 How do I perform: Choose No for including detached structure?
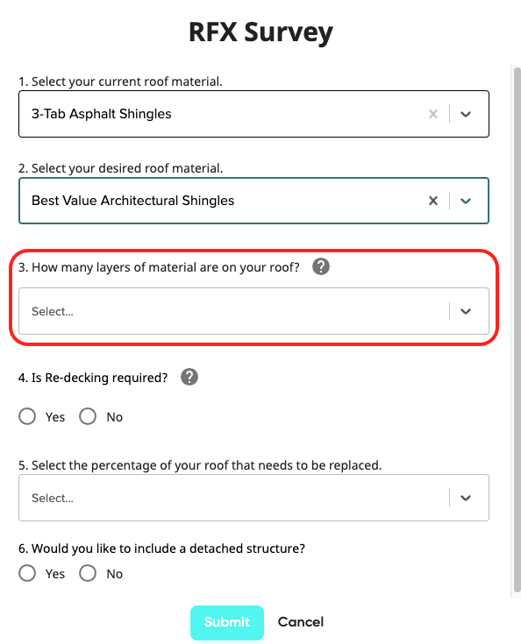[x=88, y=573]
